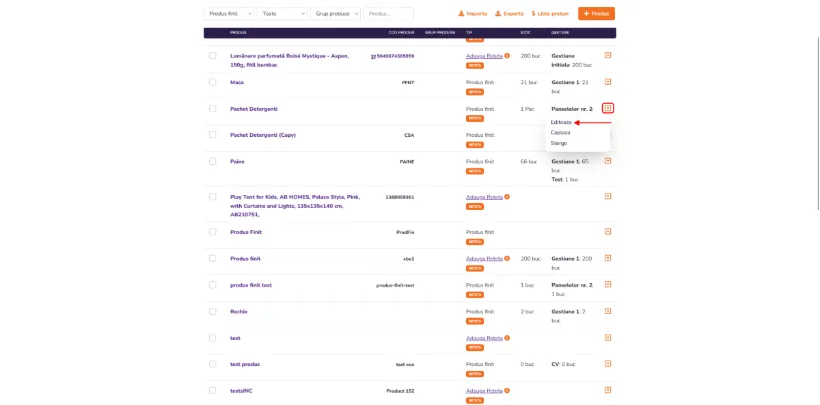
Task: Open the row action icon for Produs Finit (ProdFin)
Action: [x=608, y=231]
